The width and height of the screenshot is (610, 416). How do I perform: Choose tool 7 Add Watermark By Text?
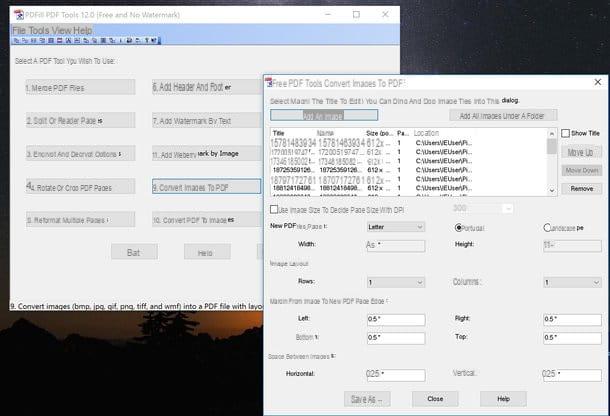pyautogui.click(x=207, y=121)
